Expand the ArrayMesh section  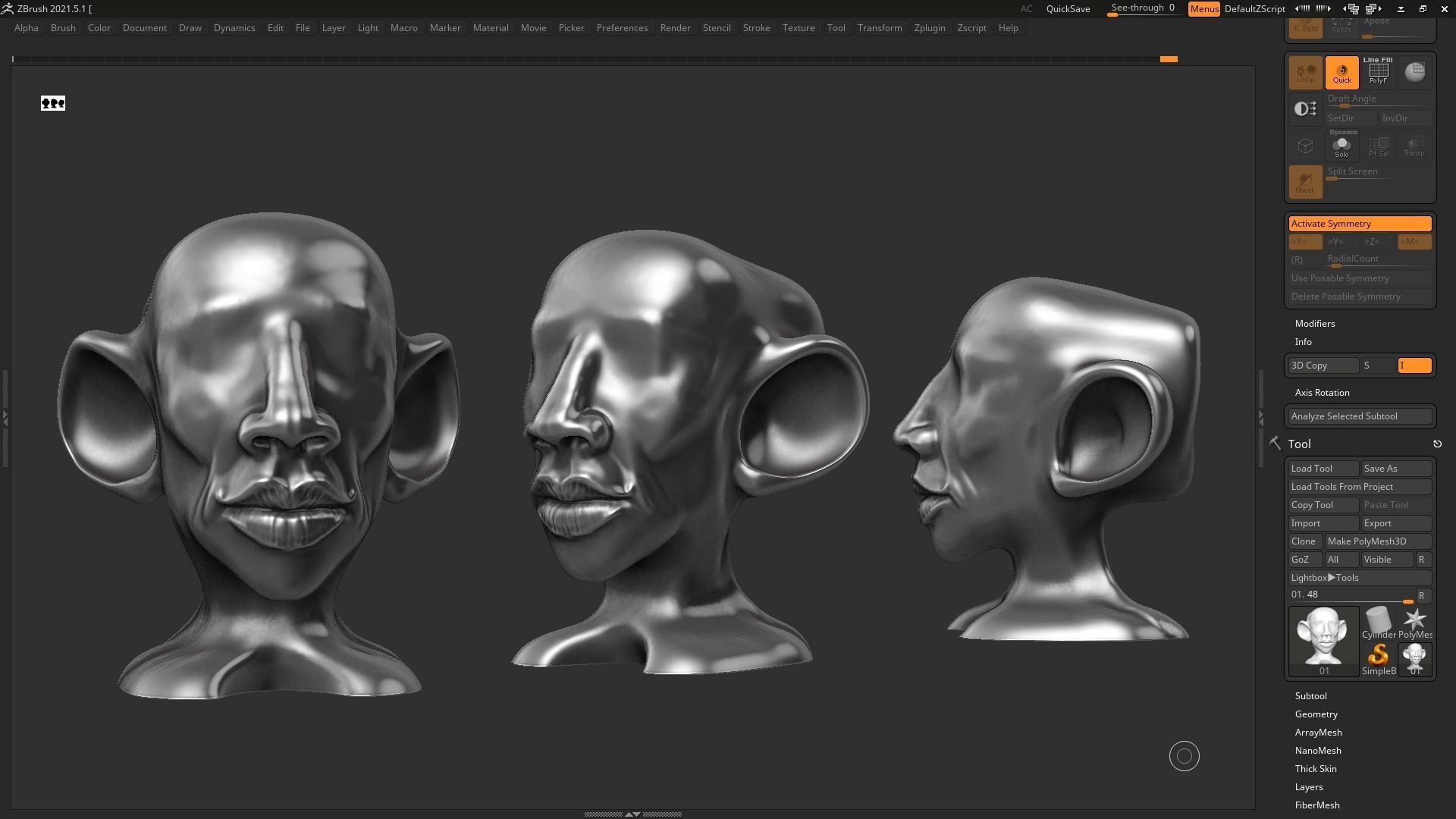1318,733
